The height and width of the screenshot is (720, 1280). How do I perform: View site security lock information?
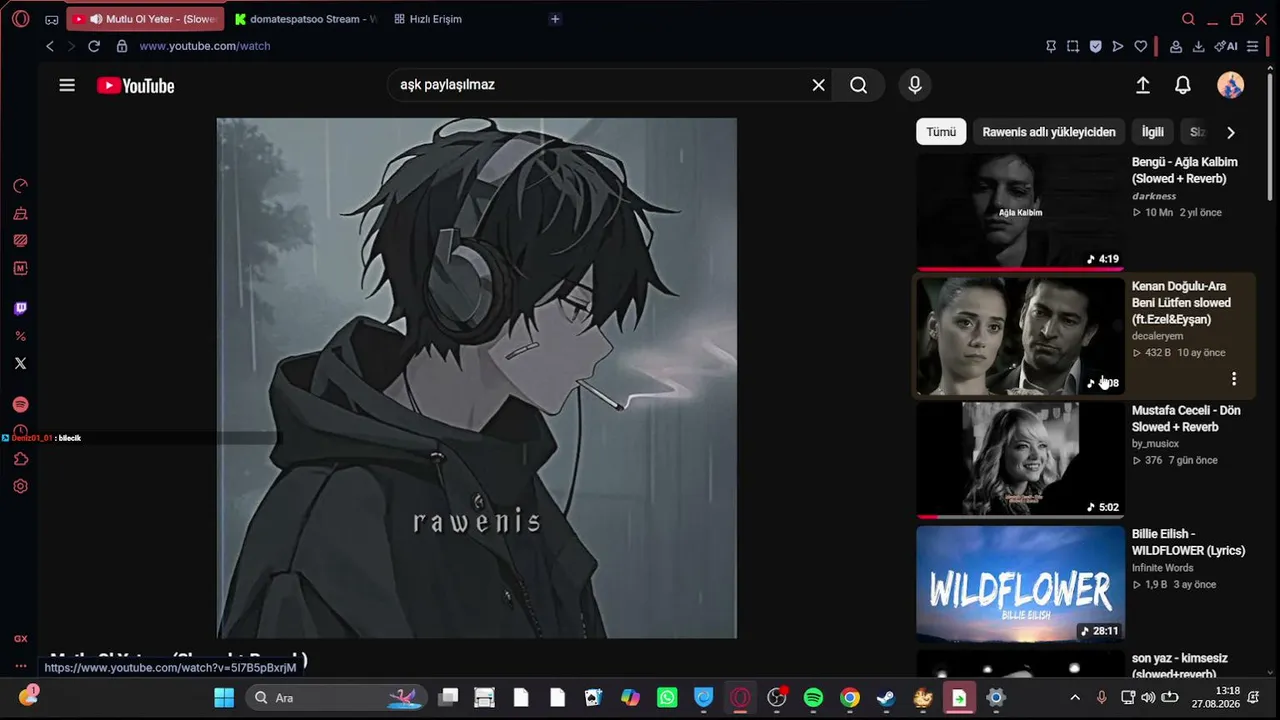point(122,46)
